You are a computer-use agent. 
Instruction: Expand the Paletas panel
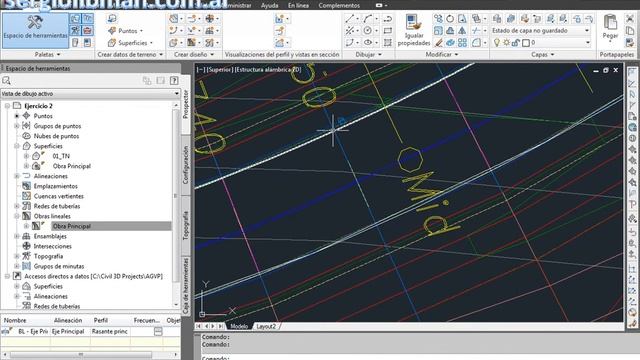(47, 54)
